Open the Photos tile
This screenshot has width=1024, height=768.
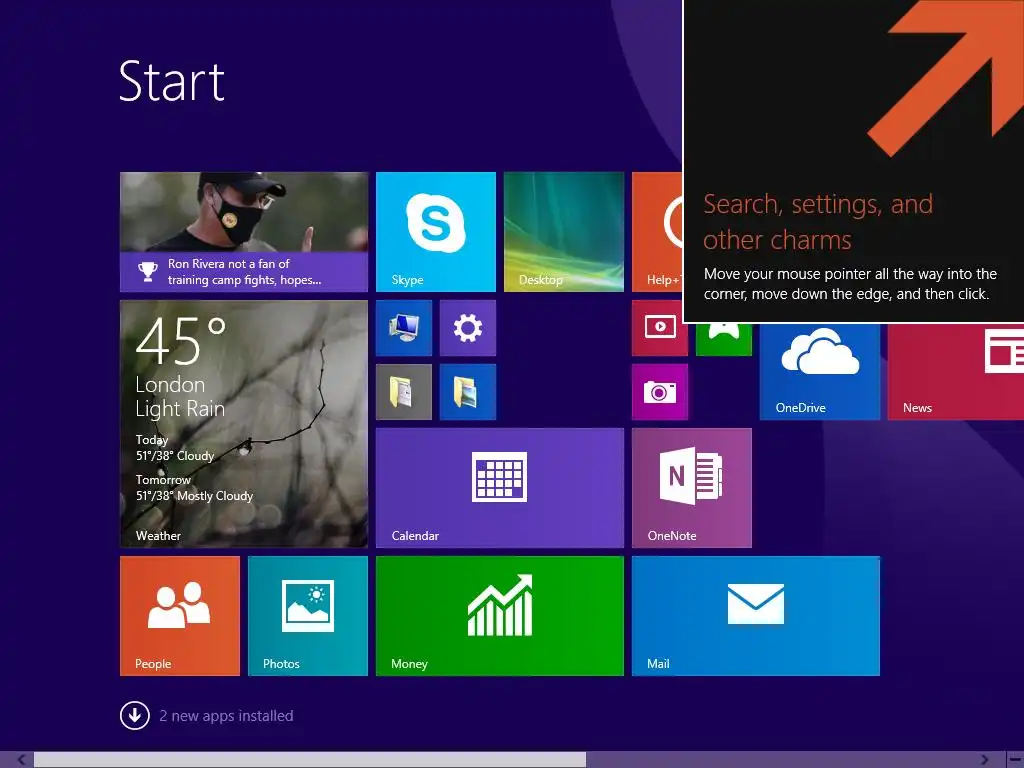pyautogui.click(x=308, y=616)
